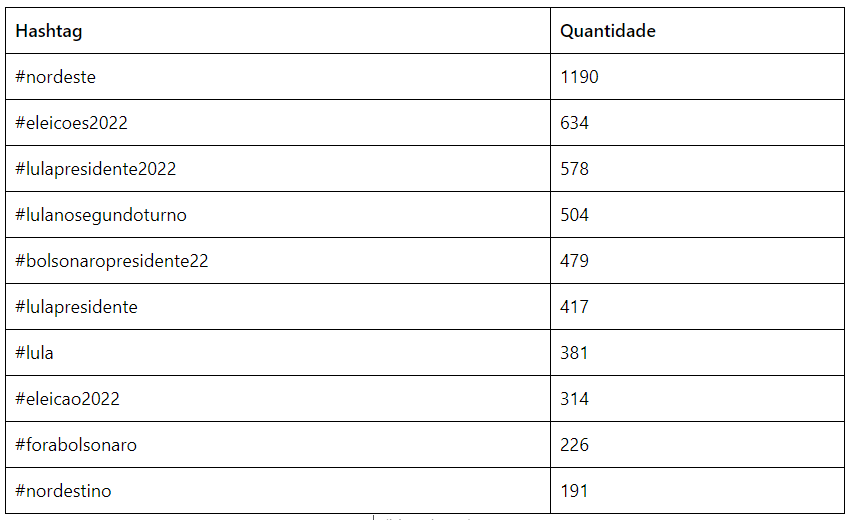Screen dimensions: 848x520
Task: Click the 634 quantity value
Action: click(575, 123)
